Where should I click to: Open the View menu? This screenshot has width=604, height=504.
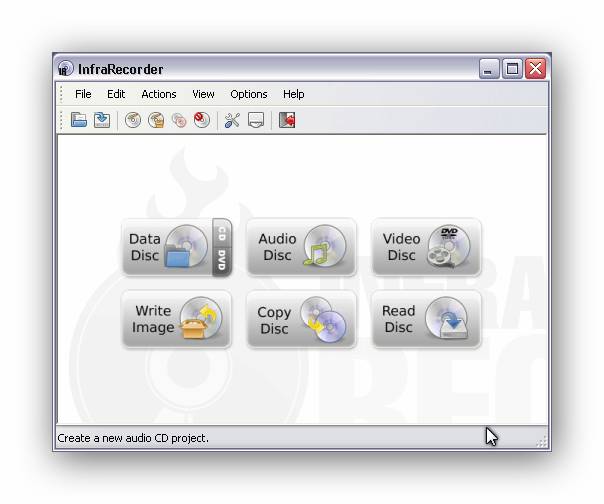(x=203, y=94)
